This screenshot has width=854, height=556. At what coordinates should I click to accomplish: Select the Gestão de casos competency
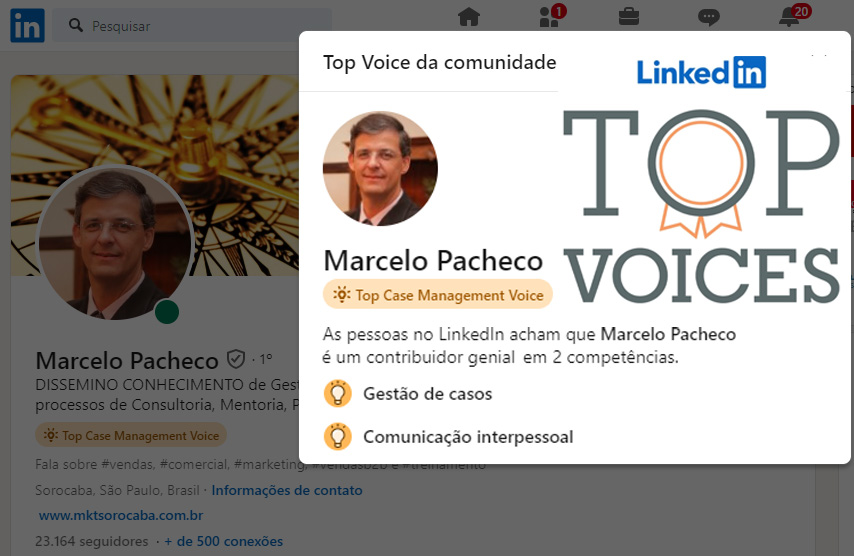(428, 394)
